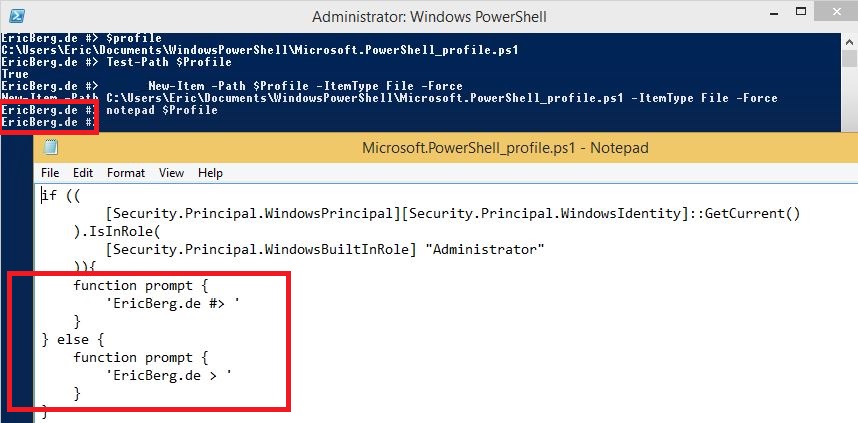Open the Edit menu in Notepad

coord(83,173)
